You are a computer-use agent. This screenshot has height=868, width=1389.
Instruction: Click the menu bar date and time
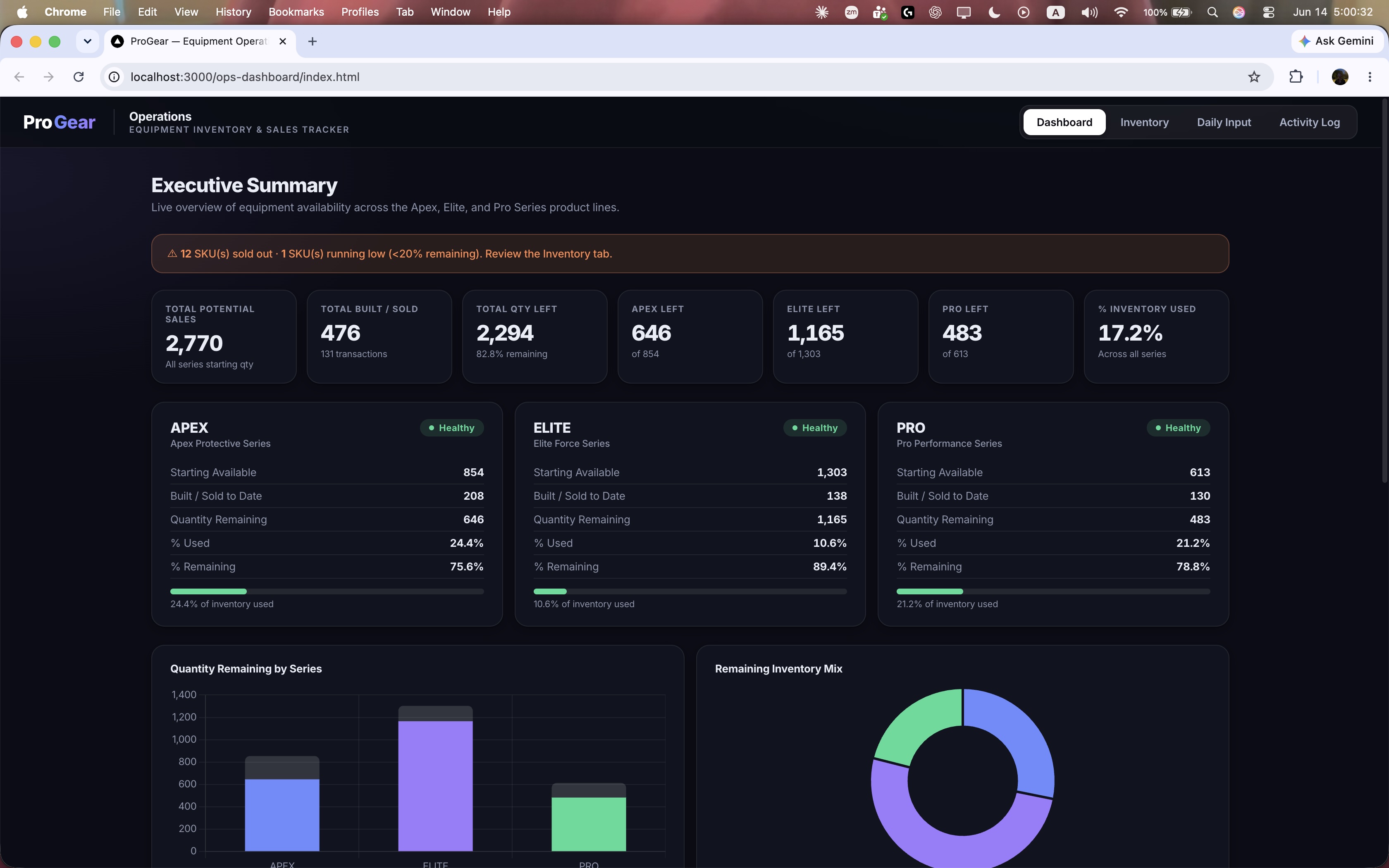[1332, 12]
